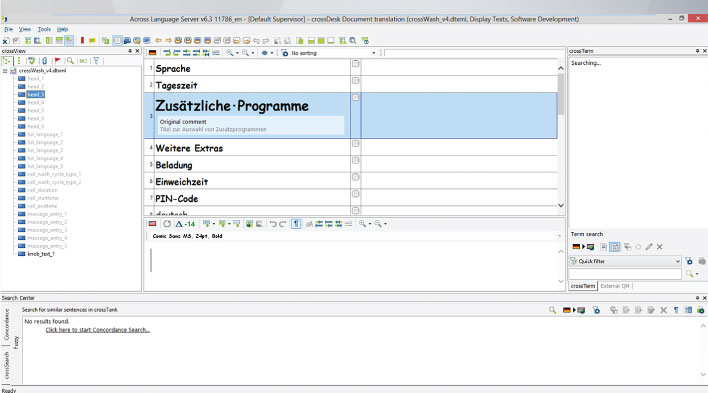This screenshot has width=708, height=393.
Task: Click the magnifier icon in crossView toolbar
Action: (x=70, y=61)
